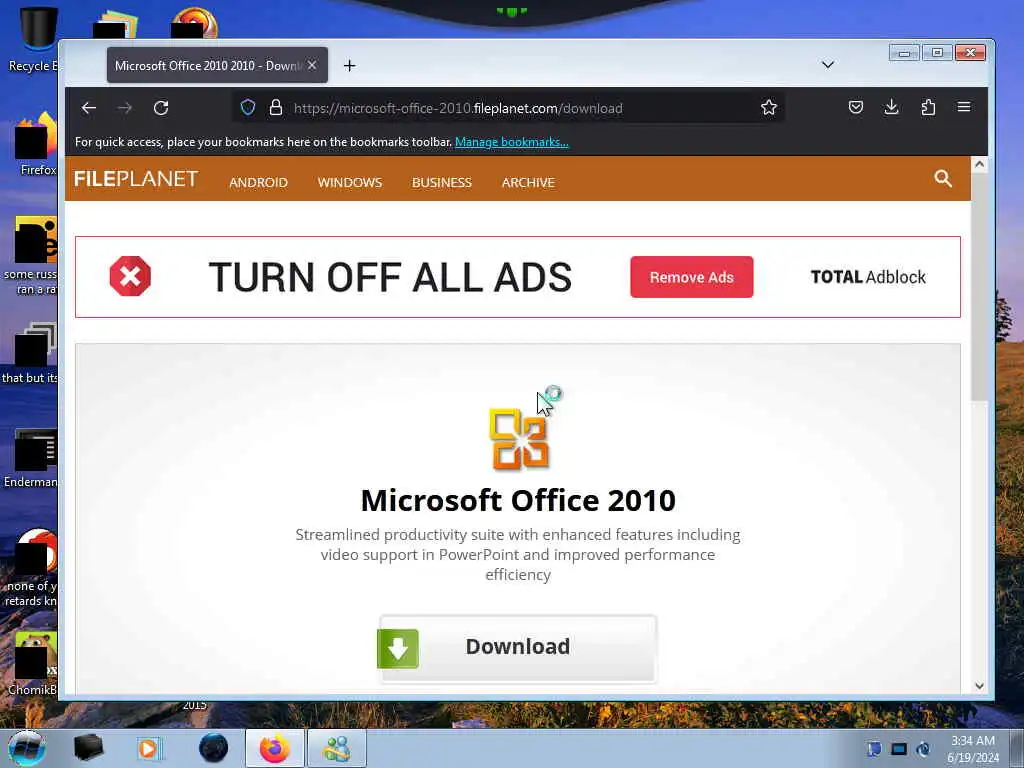Click the green download arrow icon
Viewport: 1024px width, 768px height.
coord(398,648)
